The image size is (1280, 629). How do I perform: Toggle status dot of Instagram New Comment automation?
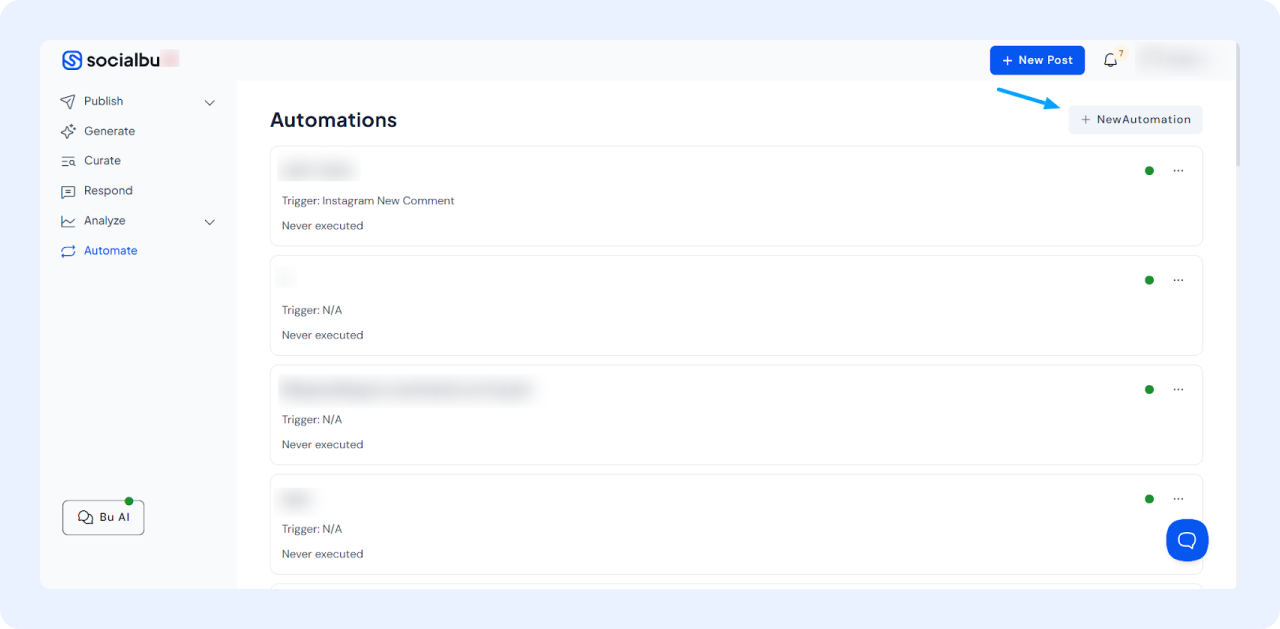pyautogui.click(x=1149, y=171)
